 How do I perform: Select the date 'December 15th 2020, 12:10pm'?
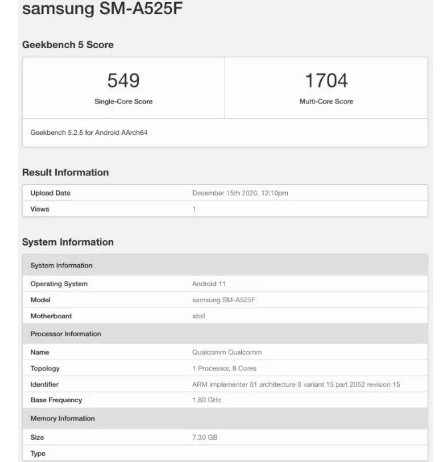tap(240, 193)
